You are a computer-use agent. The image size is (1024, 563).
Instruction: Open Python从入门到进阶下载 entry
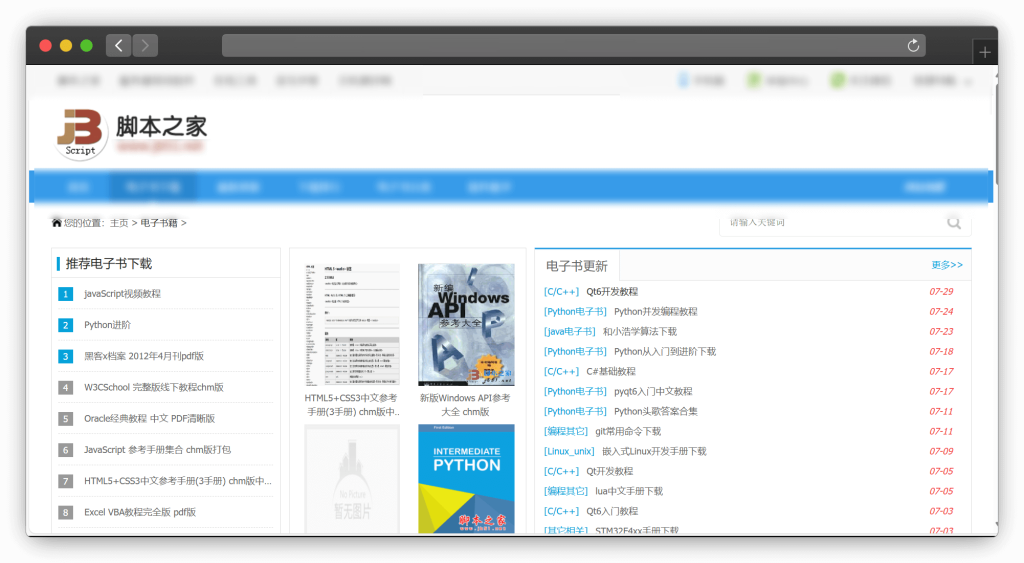[665, 351]
